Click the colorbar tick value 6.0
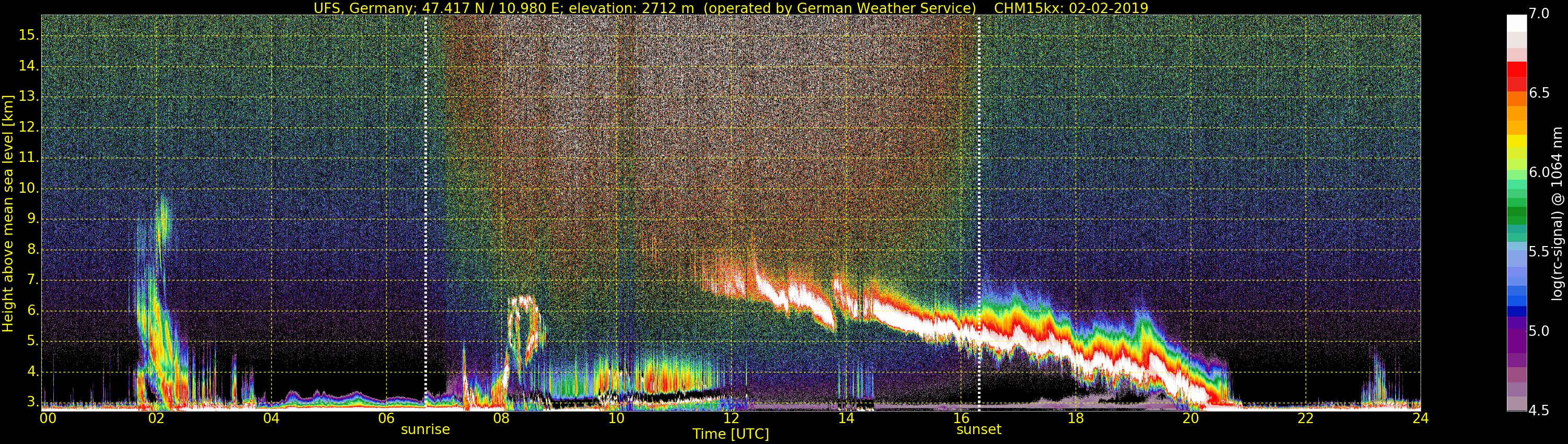Image resolution: width=1568 pixels, height=444 pixels. (1539, 172)
